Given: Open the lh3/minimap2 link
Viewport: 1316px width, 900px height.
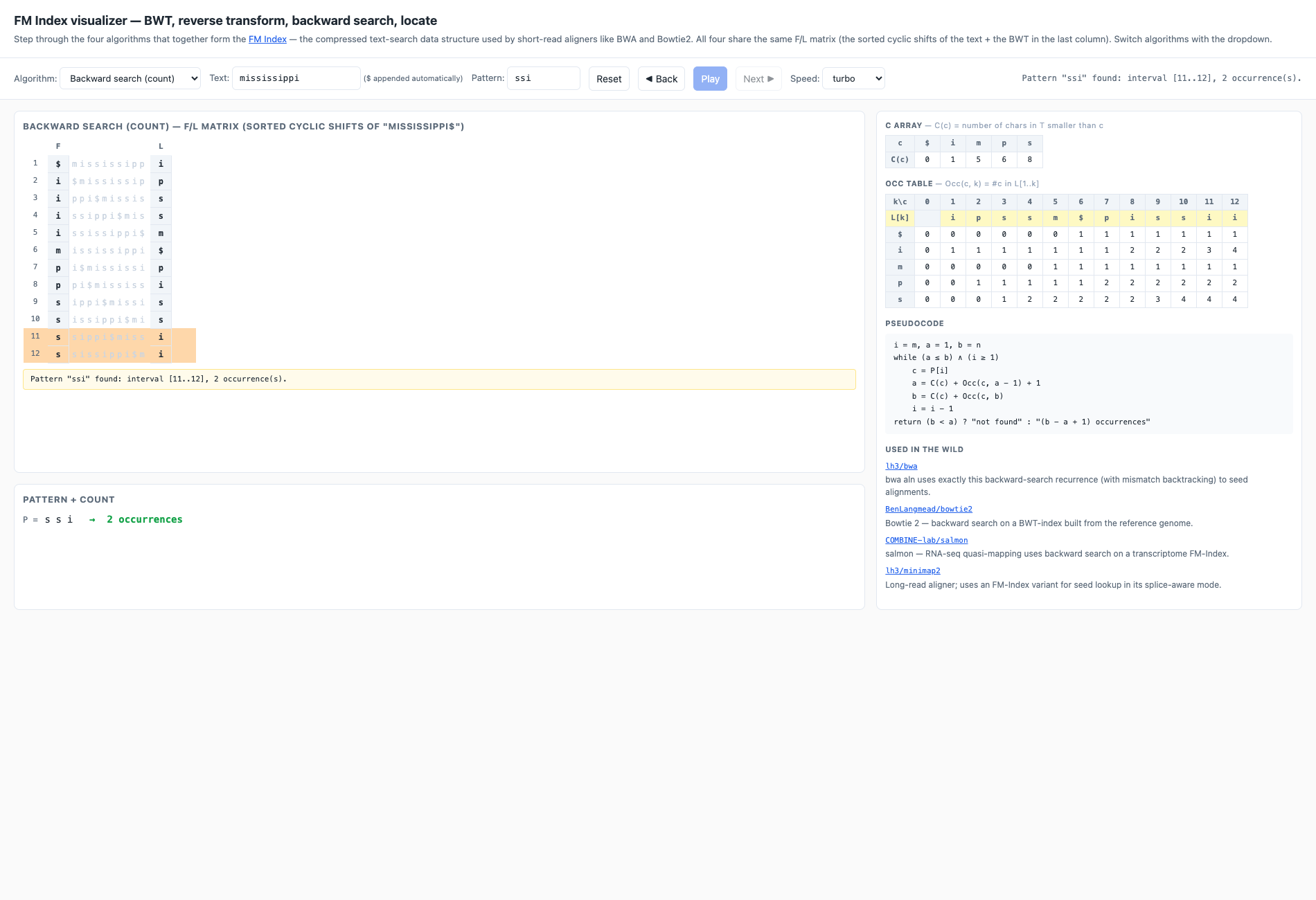Looking at the screenshot, I should tap(912, 571).
